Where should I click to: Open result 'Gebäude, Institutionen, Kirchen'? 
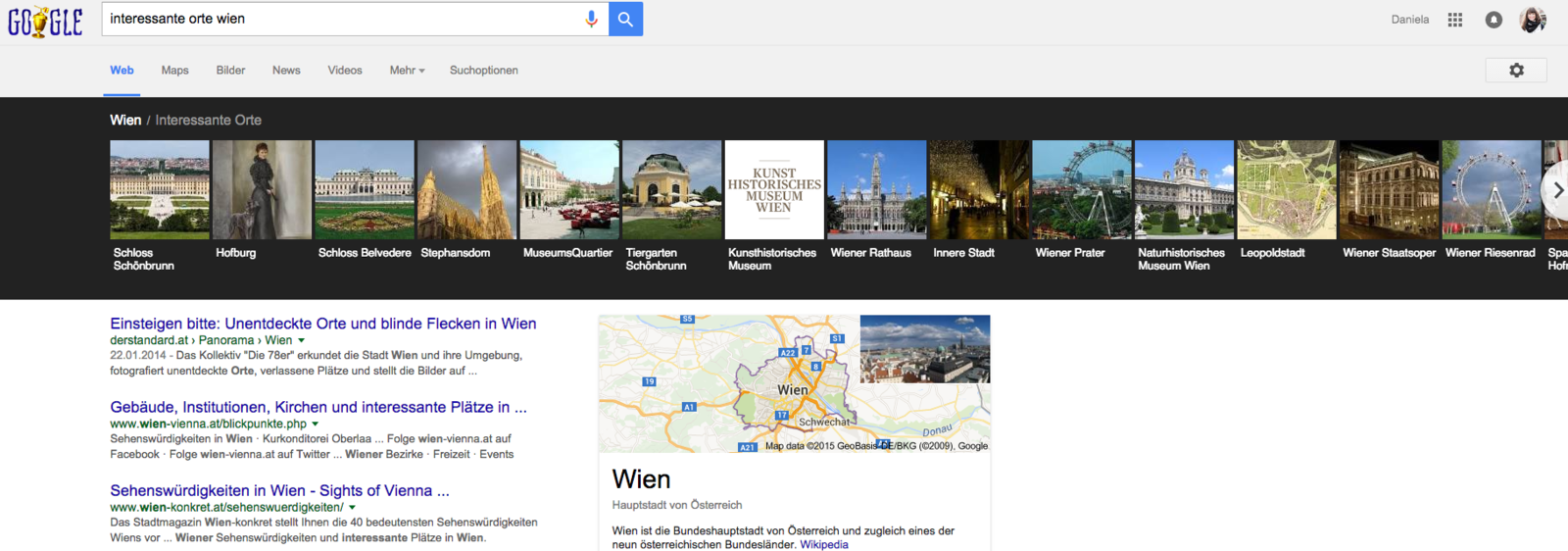pyautogui.click(x=318, y=407)
